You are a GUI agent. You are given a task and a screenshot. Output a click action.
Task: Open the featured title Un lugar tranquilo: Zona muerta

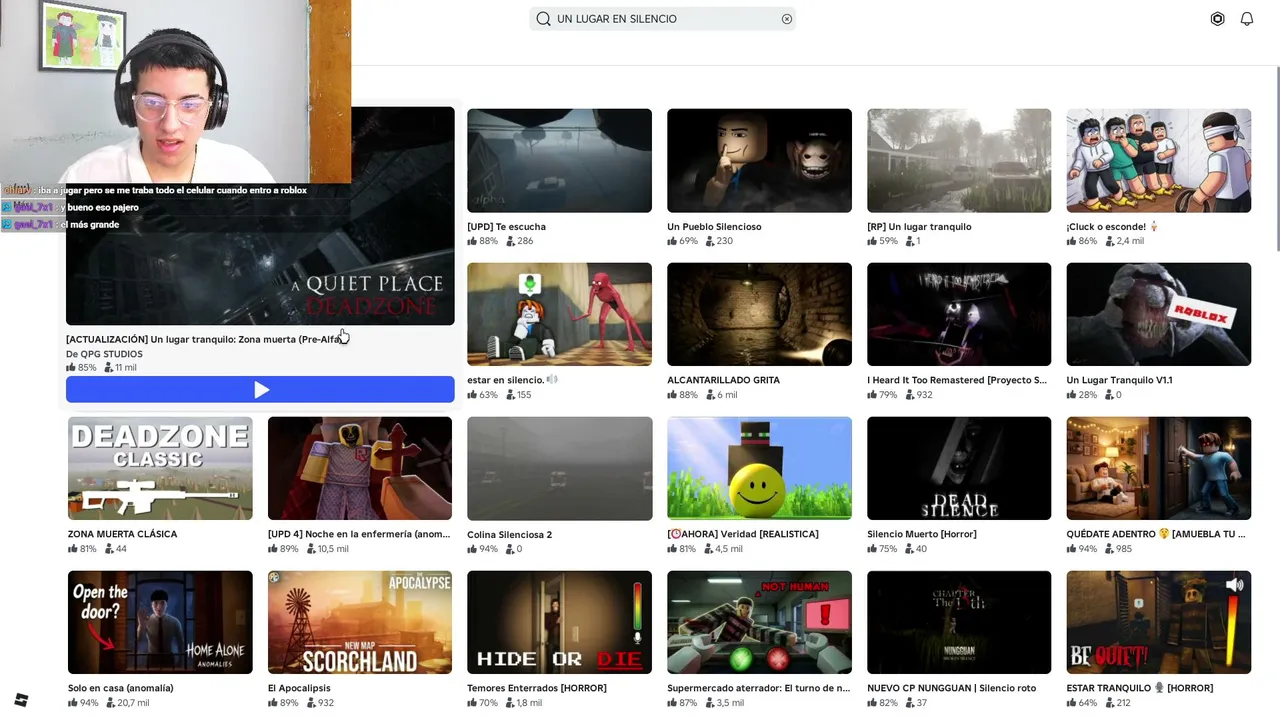pos(205,339)
